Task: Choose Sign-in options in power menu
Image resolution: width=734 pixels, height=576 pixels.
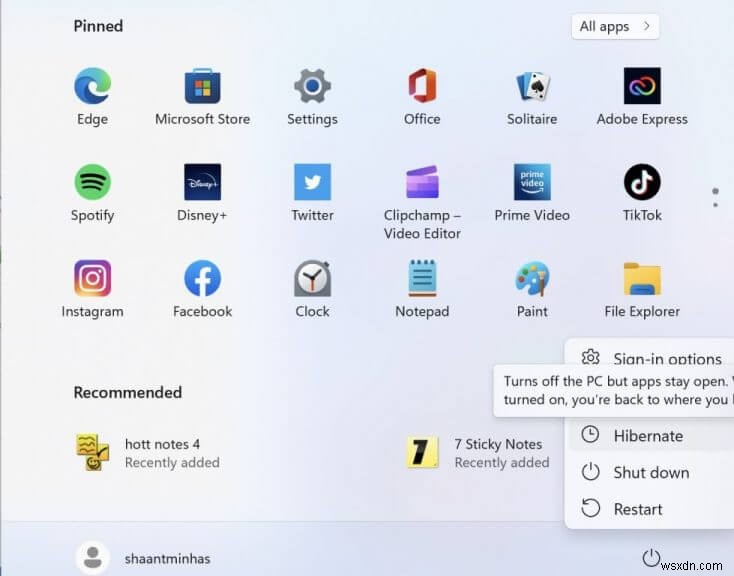Action: (x=652, y=358)
